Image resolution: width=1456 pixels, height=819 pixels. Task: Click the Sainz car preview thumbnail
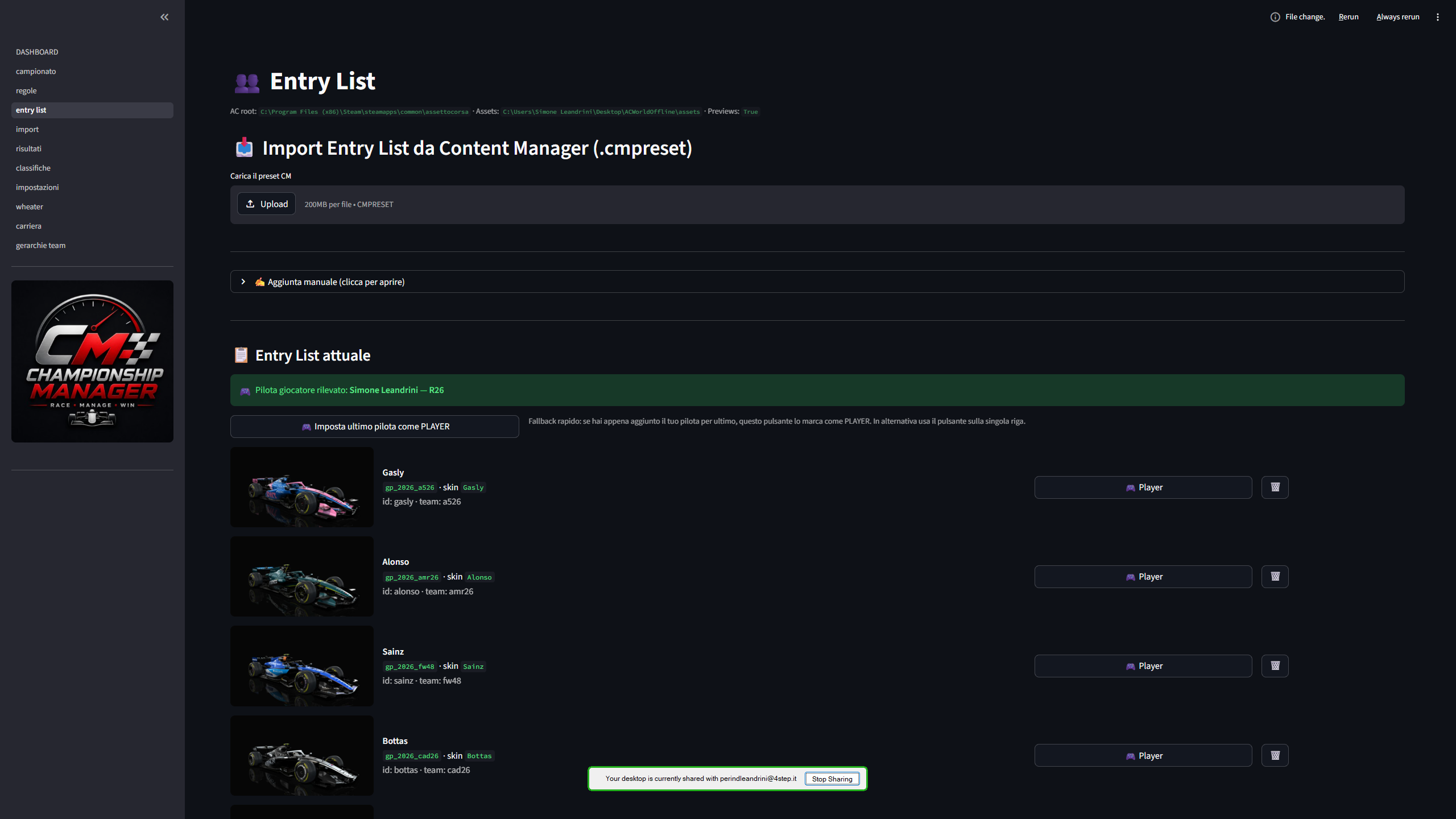pyautogui.click(x=302, y=666)
